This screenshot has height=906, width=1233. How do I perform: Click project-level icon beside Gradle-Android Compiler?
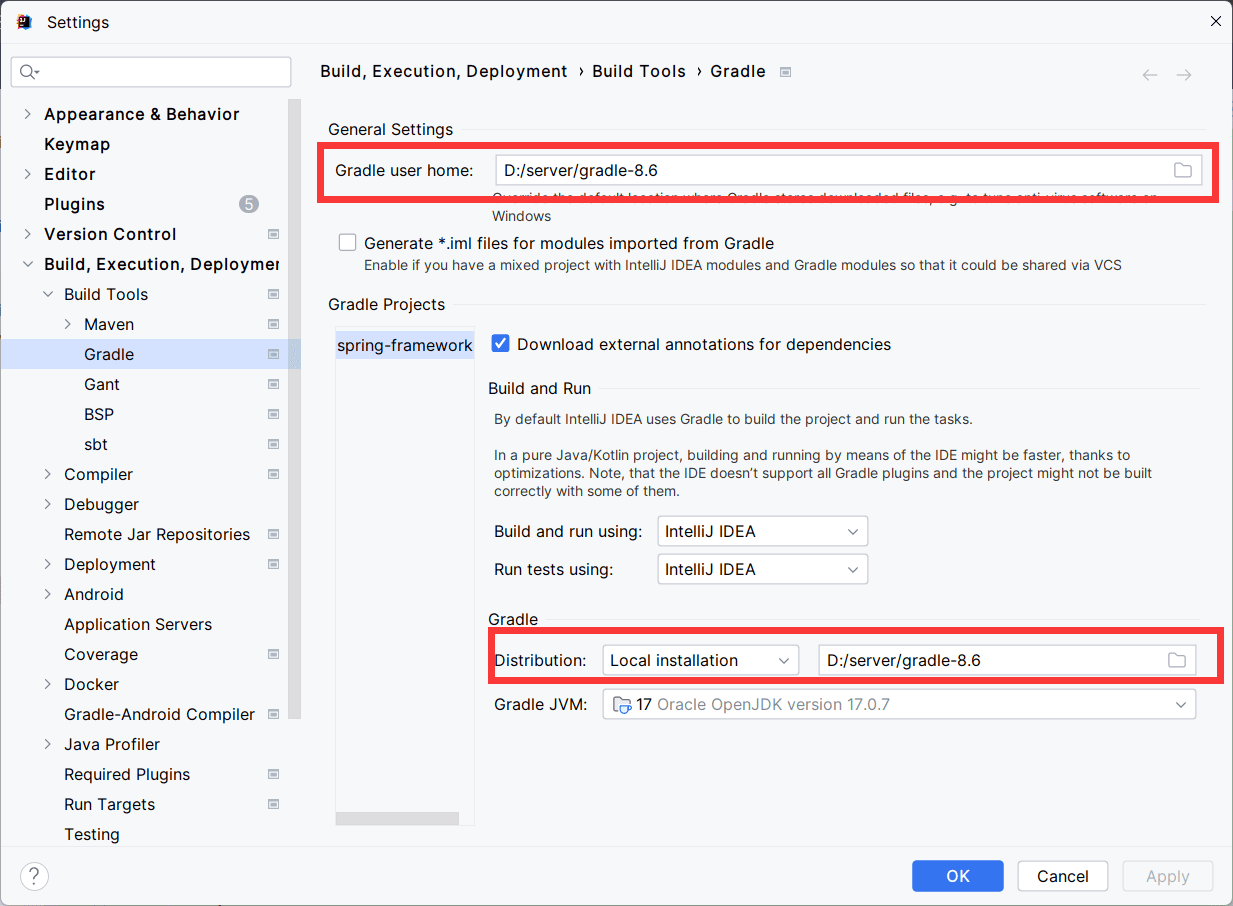pos(274,714)
